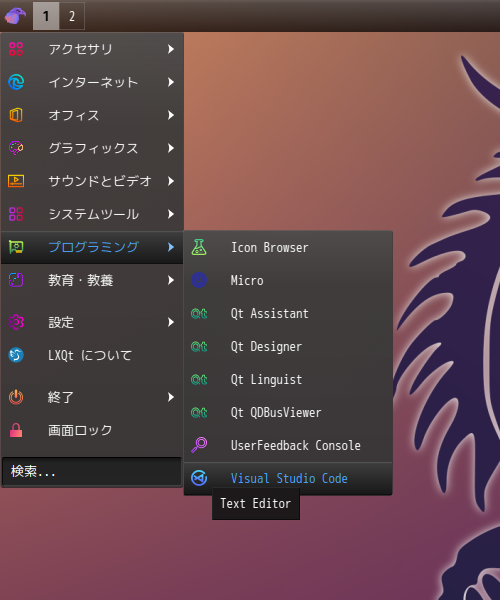Click the Qt Assistant Qt logo icon
The width and height of the screenshot is (500, 600).
[x=199, y=313]
